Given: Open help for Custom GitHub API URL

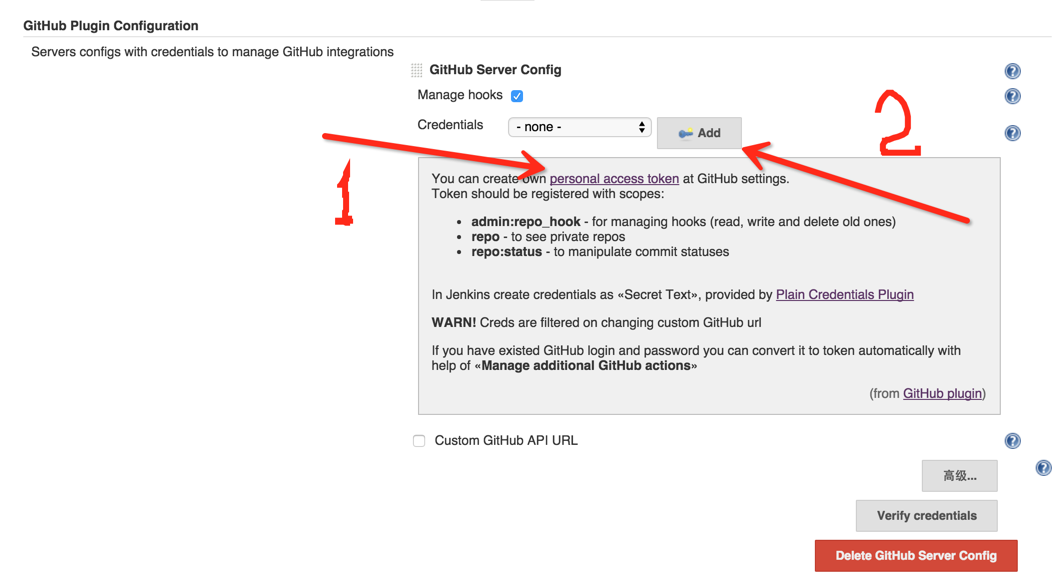Looking at the screenshot, I should point(1012,440).
